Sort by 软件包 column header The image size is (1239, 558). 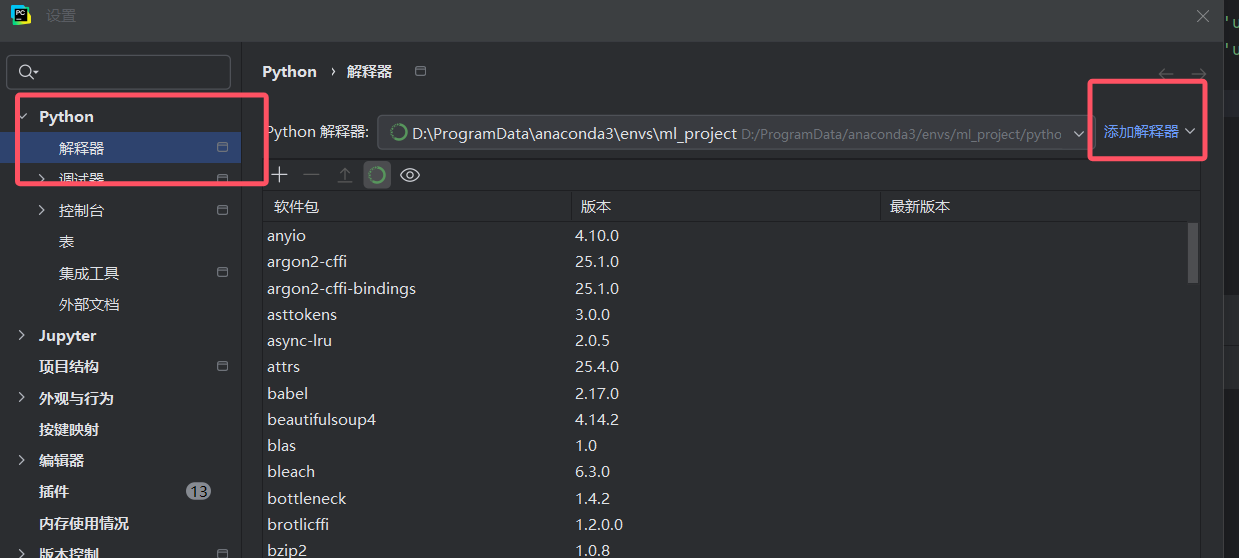pos(416,207)
